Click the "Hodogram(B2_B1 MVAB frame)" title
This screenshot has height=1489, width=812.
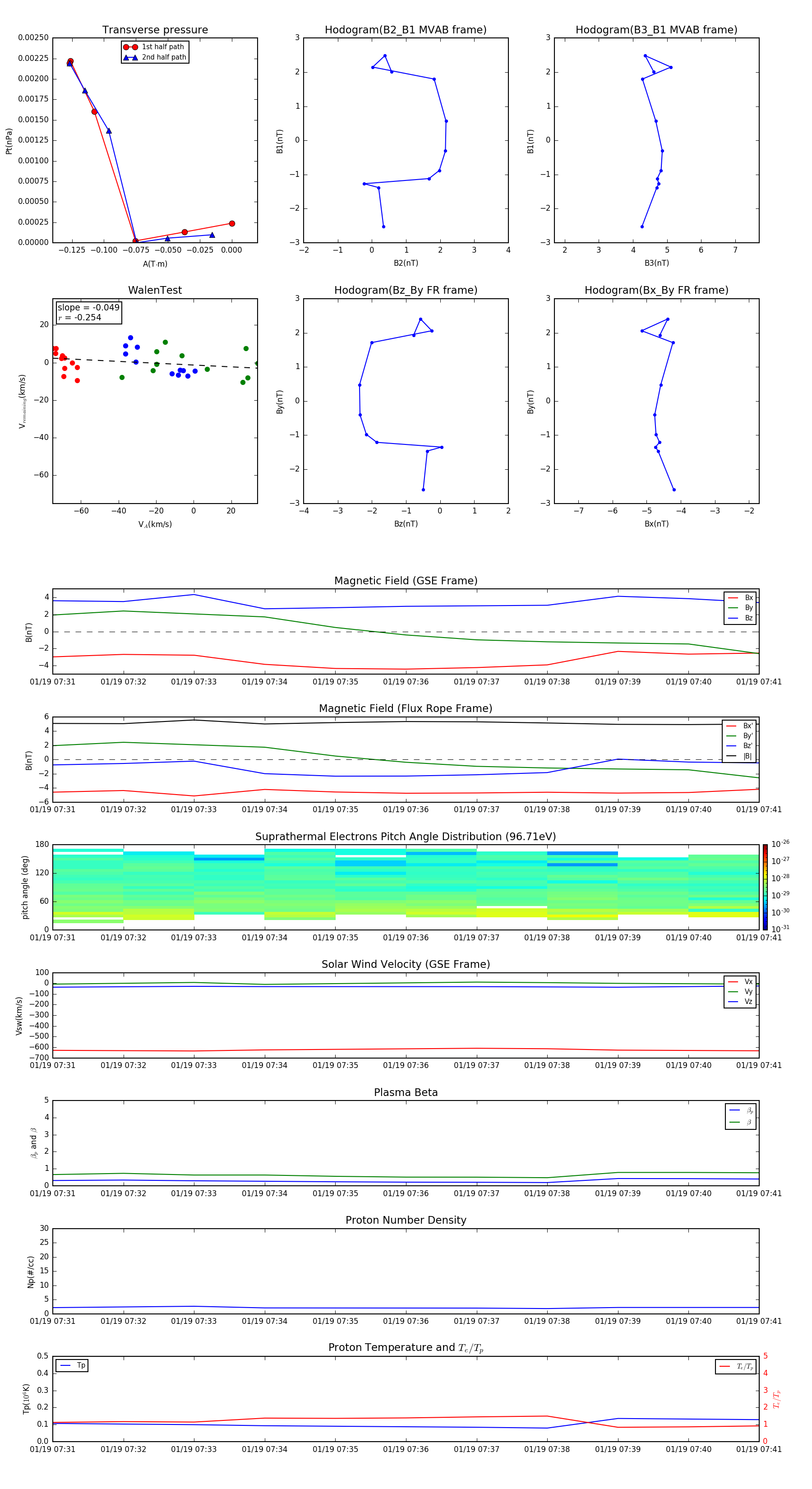[x=406, y=30]
